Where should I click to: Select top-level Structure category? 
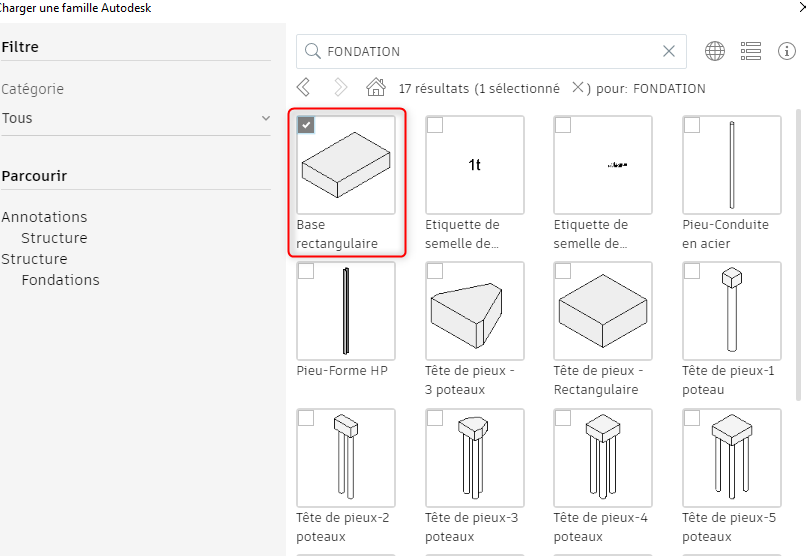coord(34,258)
